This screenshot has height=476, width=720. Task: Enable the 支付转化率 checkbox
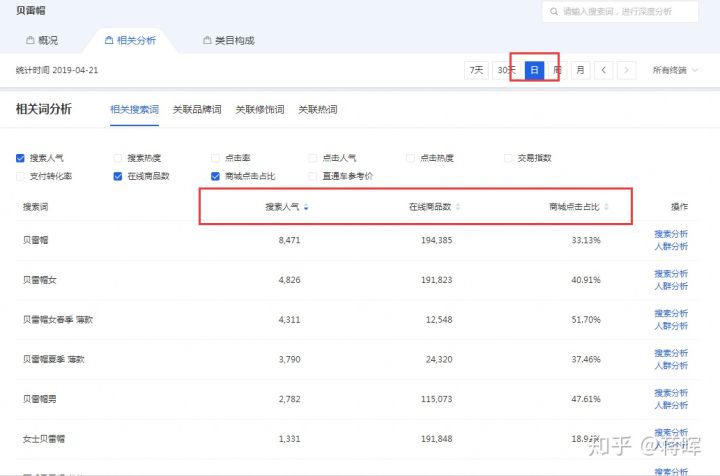[x=20, y=176]
